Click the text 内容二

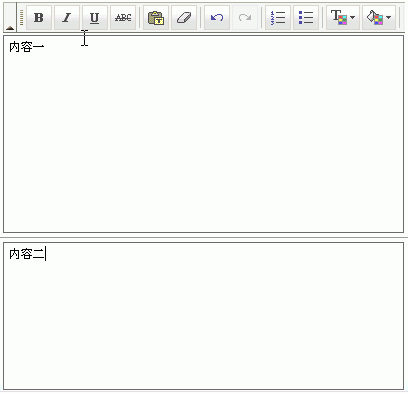tap(27, 254)
